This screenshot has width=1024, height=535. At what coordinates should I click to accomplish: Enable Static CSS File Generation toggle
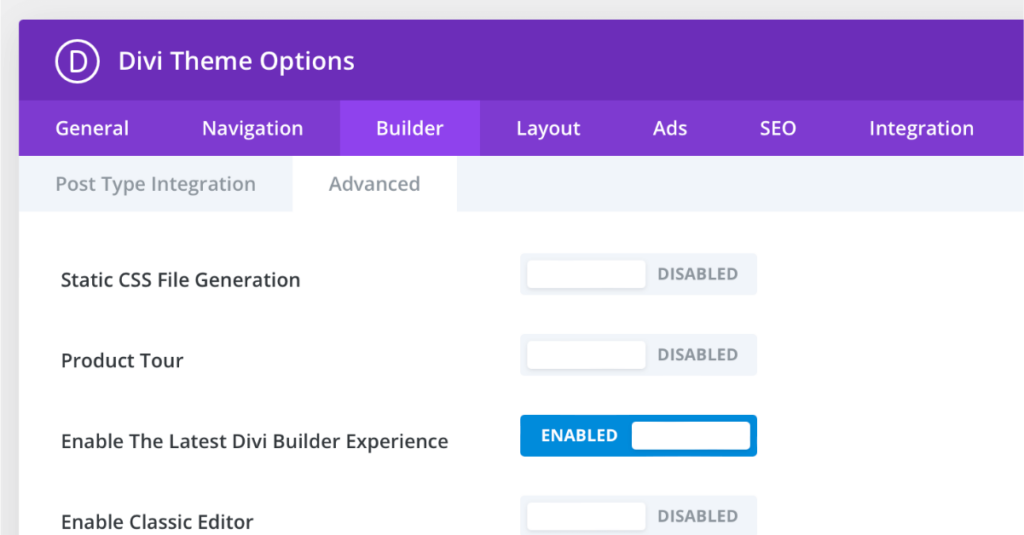point(638,274)
